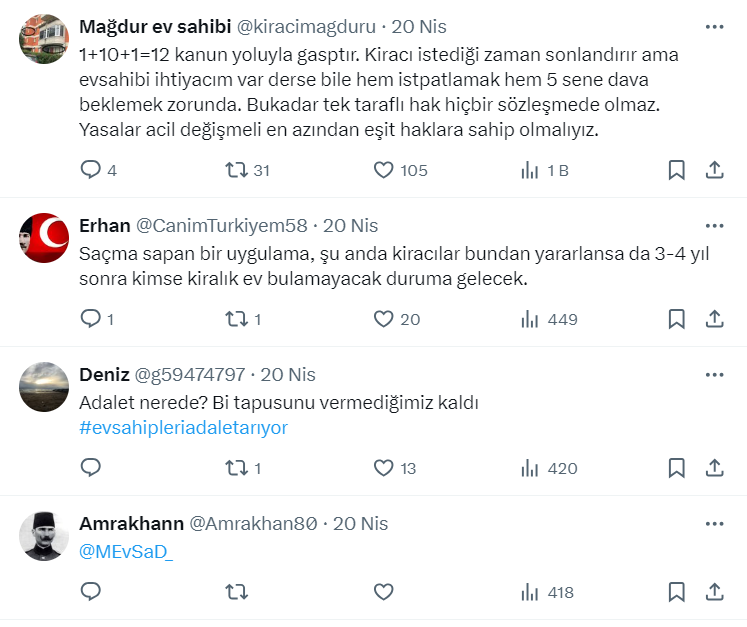This screenshot has width=747, height=627.
Task: View analytics for Erhan's tweet
Action: pyautogui.click(x=531, y=319)
